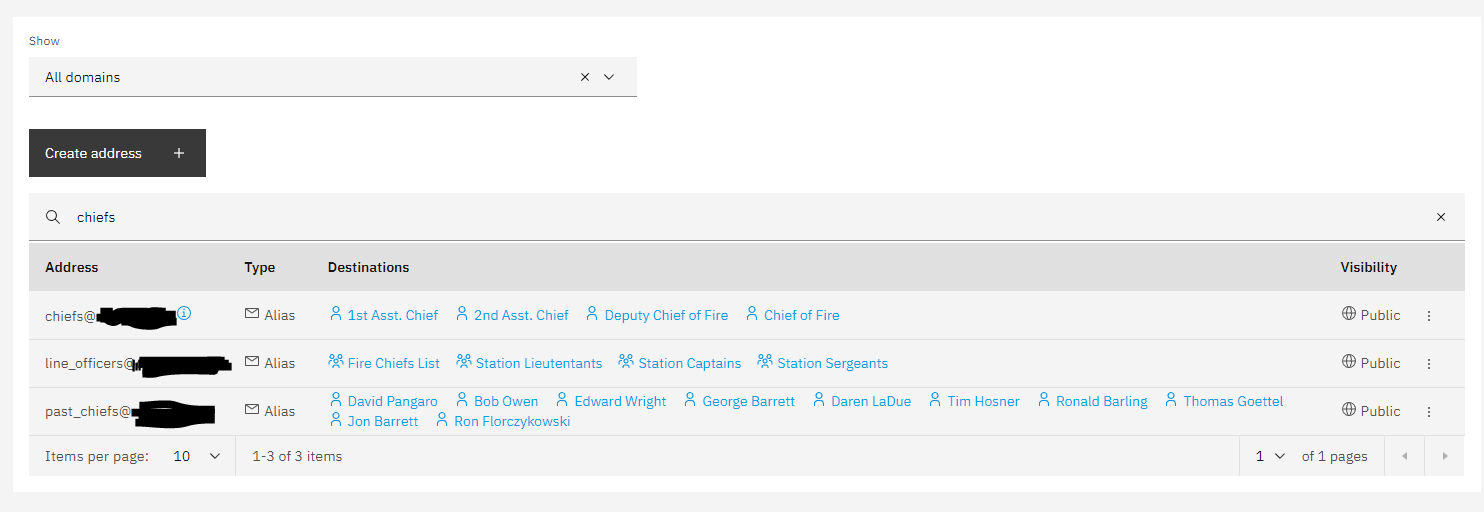Open options menu for past_chiefs@ row
Viewport: 1484px width, 512px height.
click(1429, 412)
